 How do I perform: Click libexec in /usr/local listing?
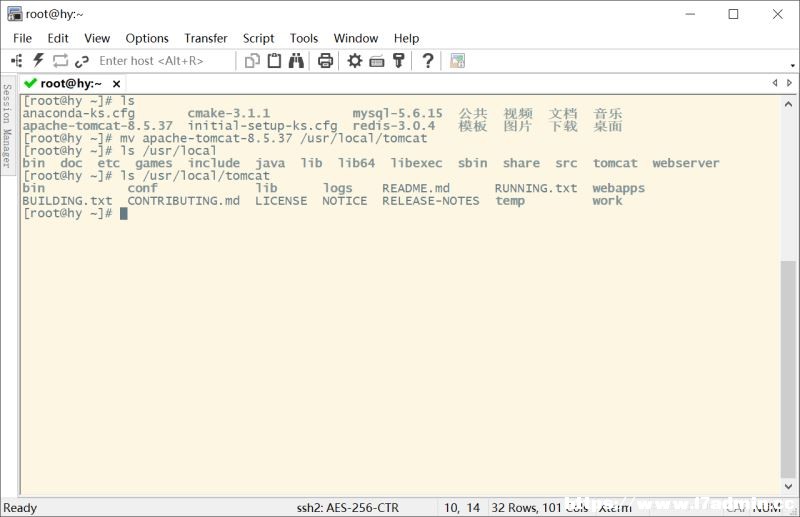point(416,163)
